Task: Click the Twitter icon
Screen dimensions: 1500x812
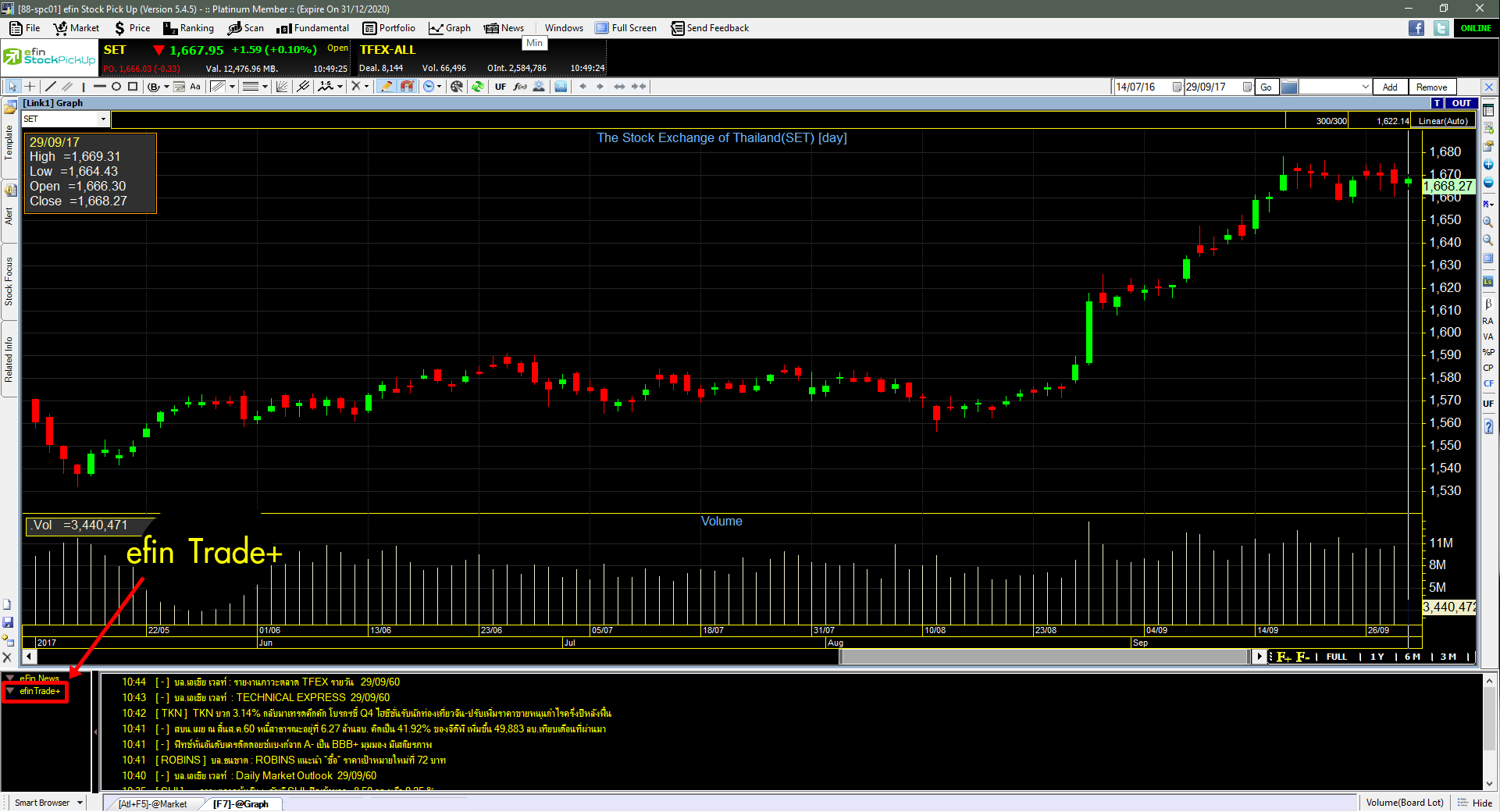Action: tap(1441, 28)
